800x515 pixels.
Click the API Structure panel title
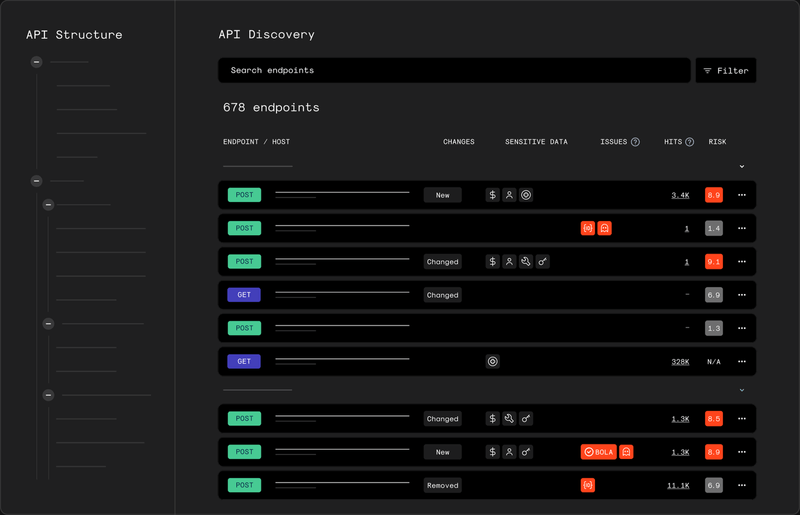tap(74, 35)
